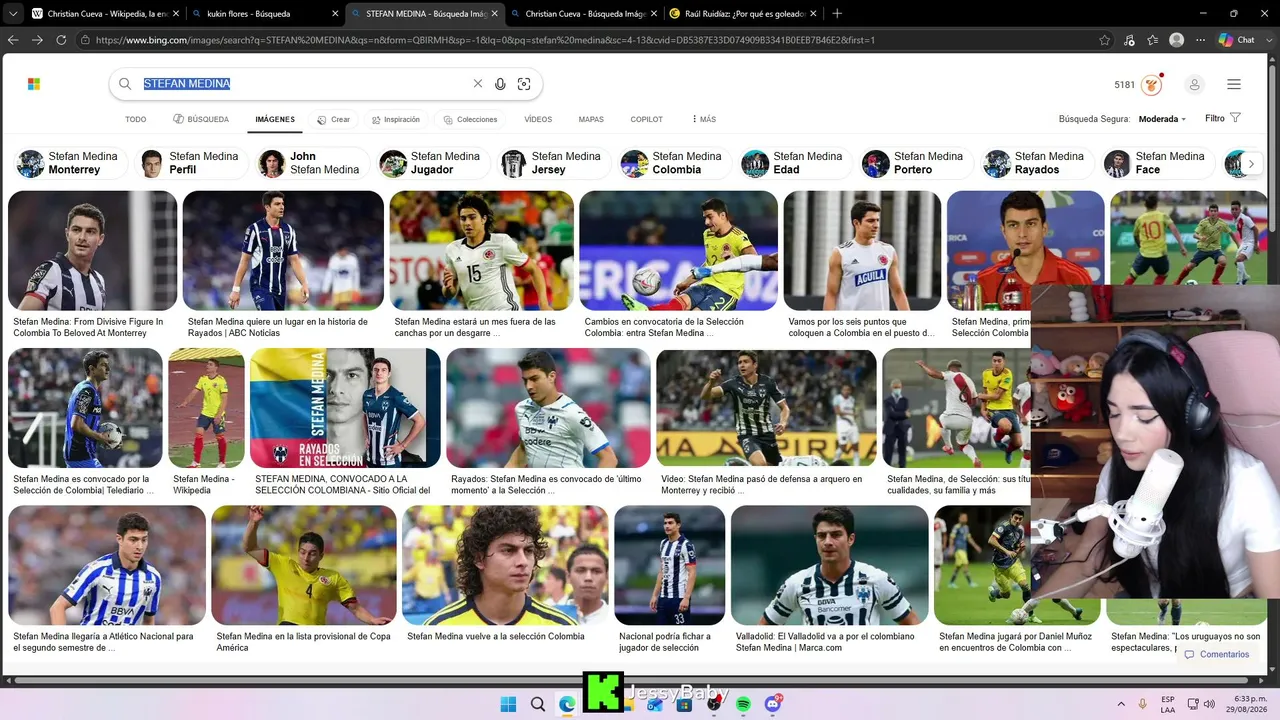
Task: Open 'Stefan Medina vuelve a la selección' image
Action: click(505, 565)
